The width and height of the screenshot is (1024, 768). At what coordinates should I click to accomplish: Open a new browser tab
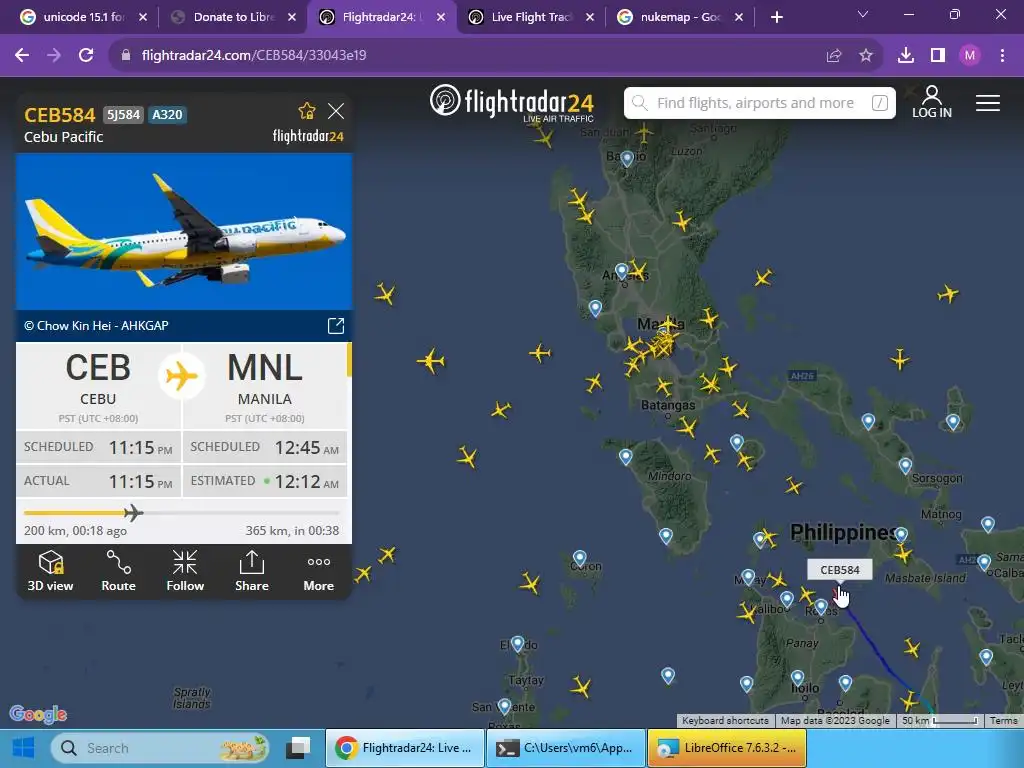pos(776,17)
